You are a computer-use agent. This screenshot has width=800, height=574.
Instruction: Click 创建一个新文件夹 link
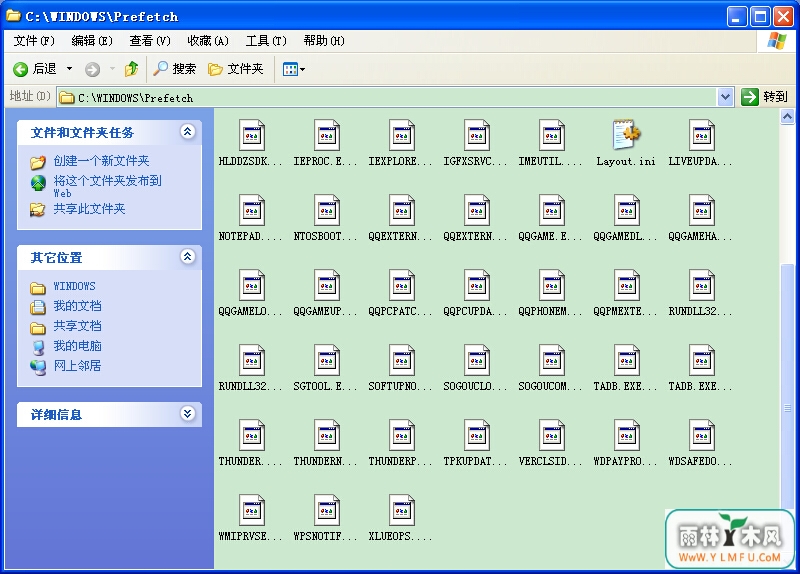pyautogui.click(x=102, y=161)
